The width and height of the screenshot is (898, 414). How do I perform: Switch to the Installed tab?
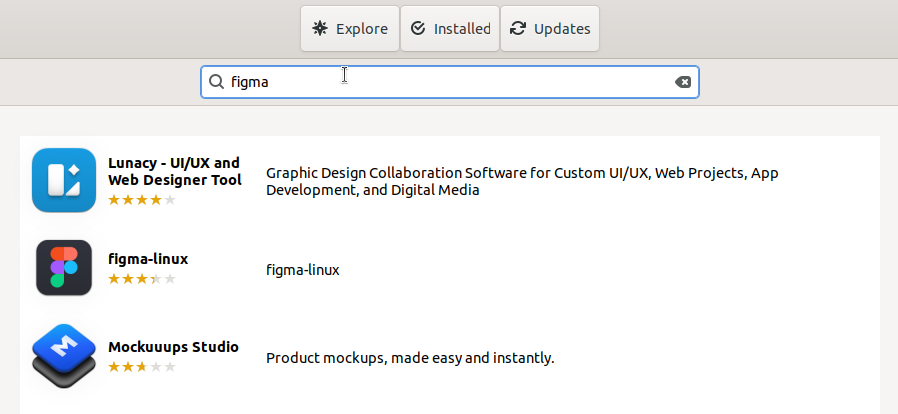pos(450,29)
